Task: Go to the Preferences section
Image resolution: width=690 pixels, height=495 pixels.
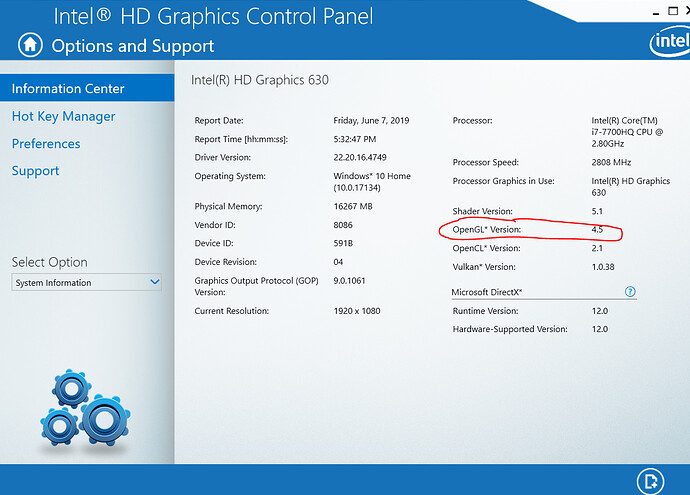Action: (x=46, y=144)
